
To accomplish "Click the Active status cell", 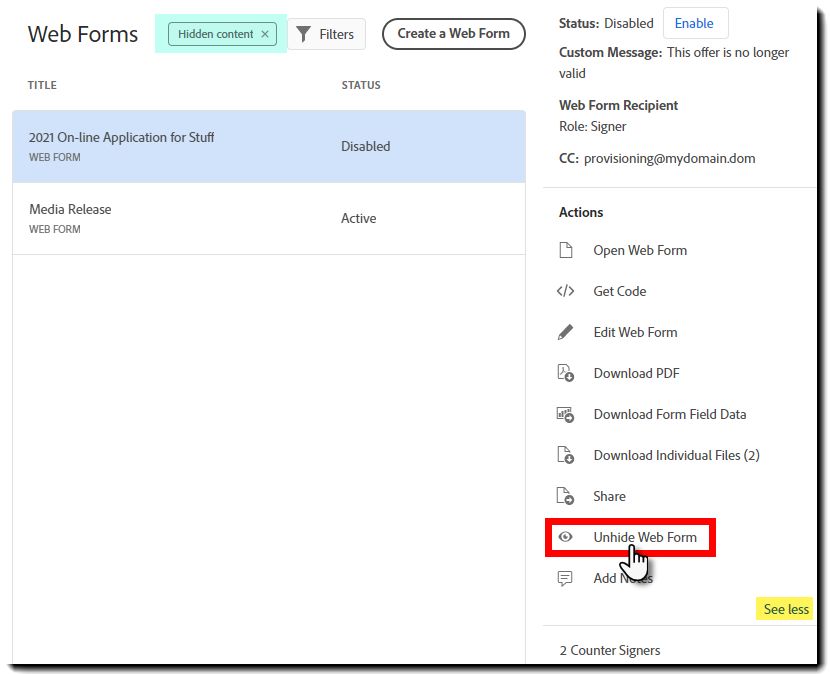I will coord(358,218).
